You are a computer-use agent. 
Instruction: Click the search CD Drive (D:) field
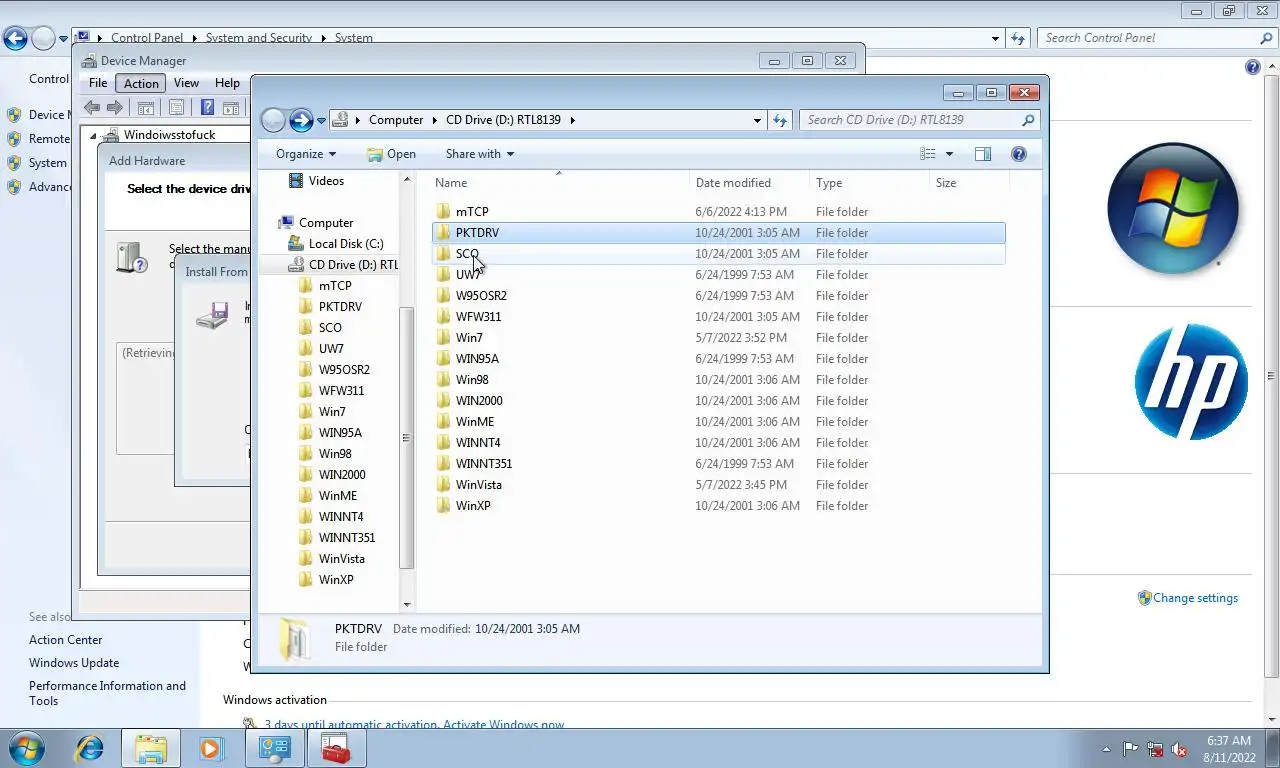tap(919, 120)
